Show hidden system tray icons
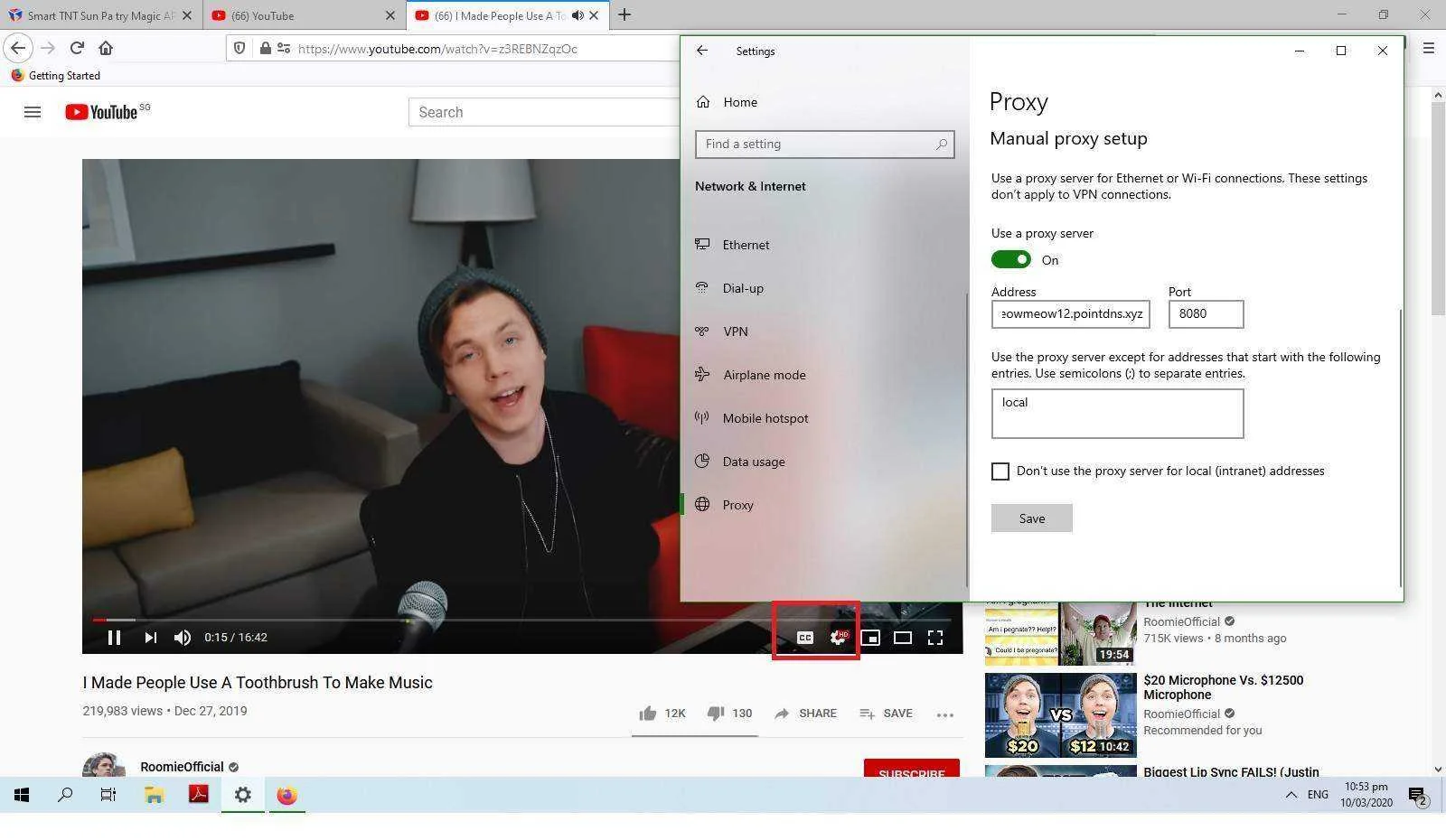This screenshot has height=840, width=1446. pos(1291,795)
